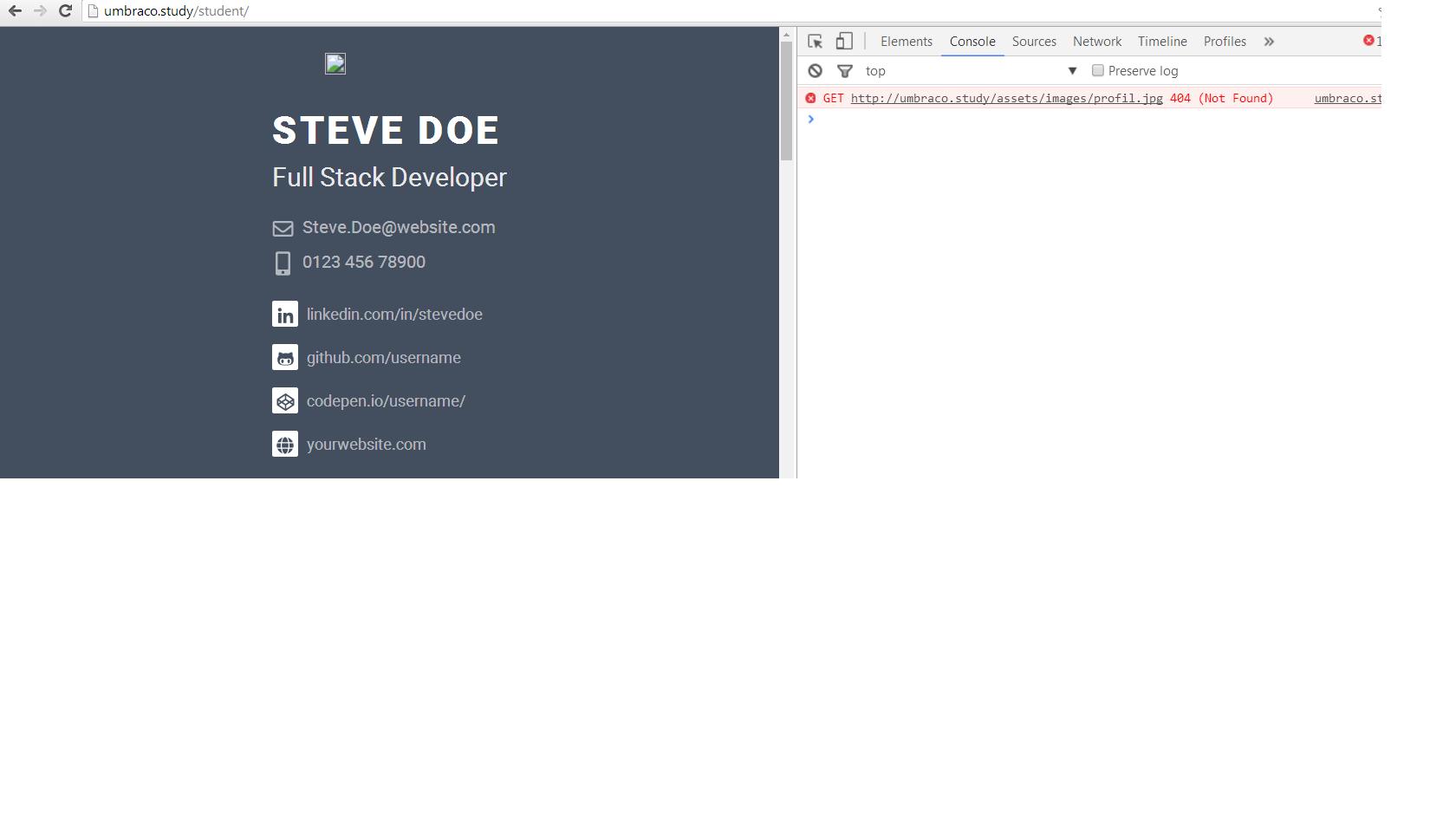
Task: Click the red error count indicator
Action: (1372, 41)
